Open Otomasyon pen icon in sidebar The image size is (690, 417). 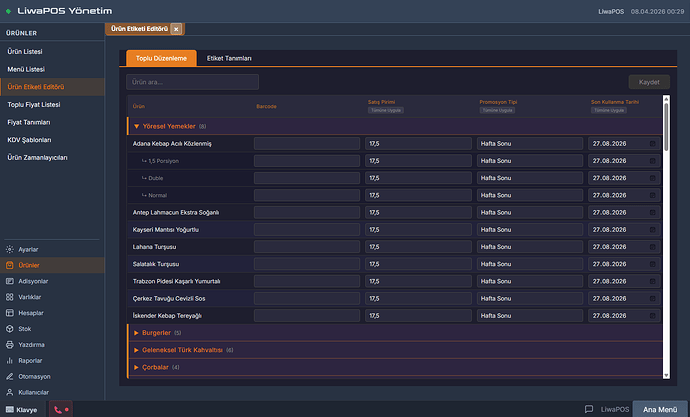(10, 376)
